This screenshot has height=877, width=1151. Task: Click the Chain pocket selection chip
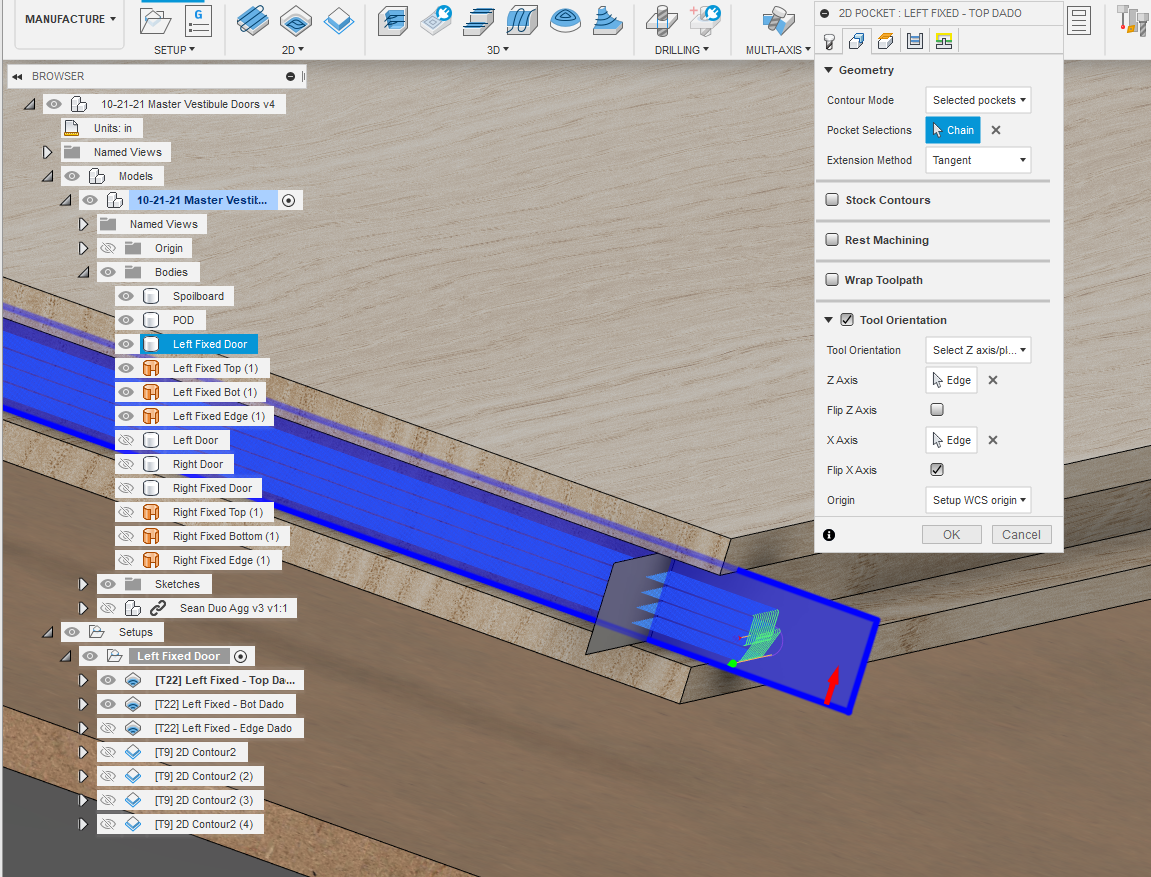click(x=952, y=129)
